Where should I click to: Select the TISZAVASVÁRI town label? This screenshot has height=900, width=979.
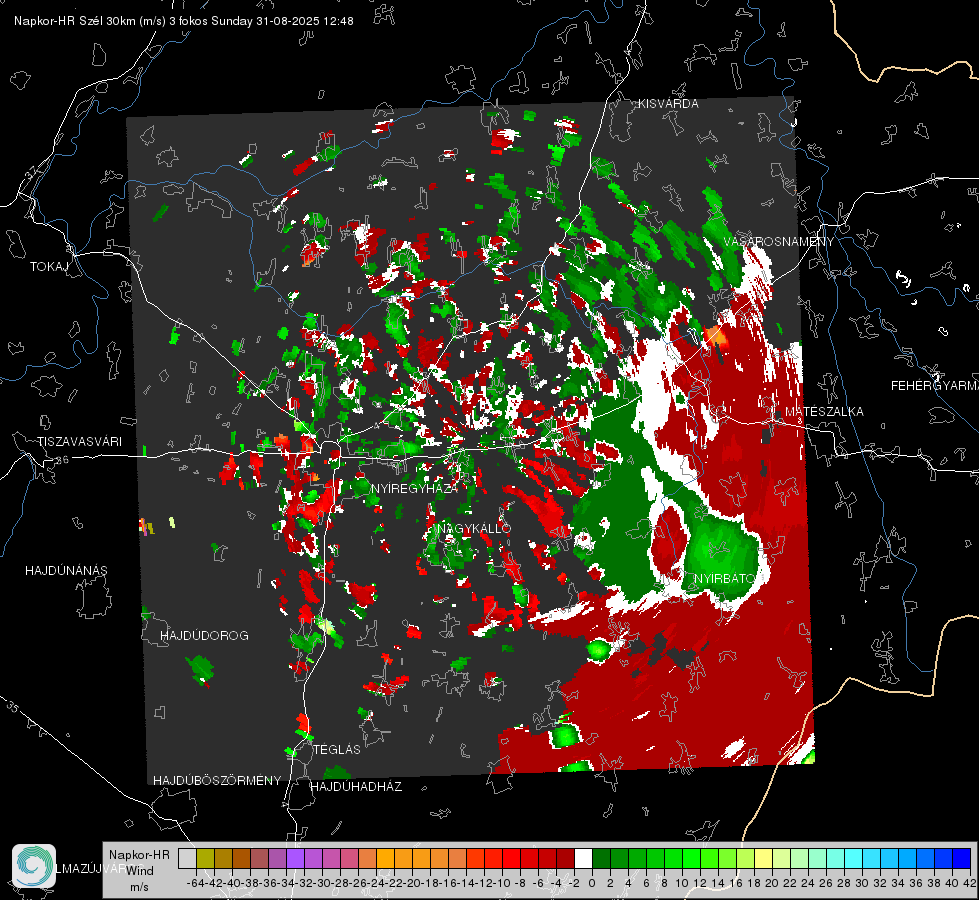79,442
